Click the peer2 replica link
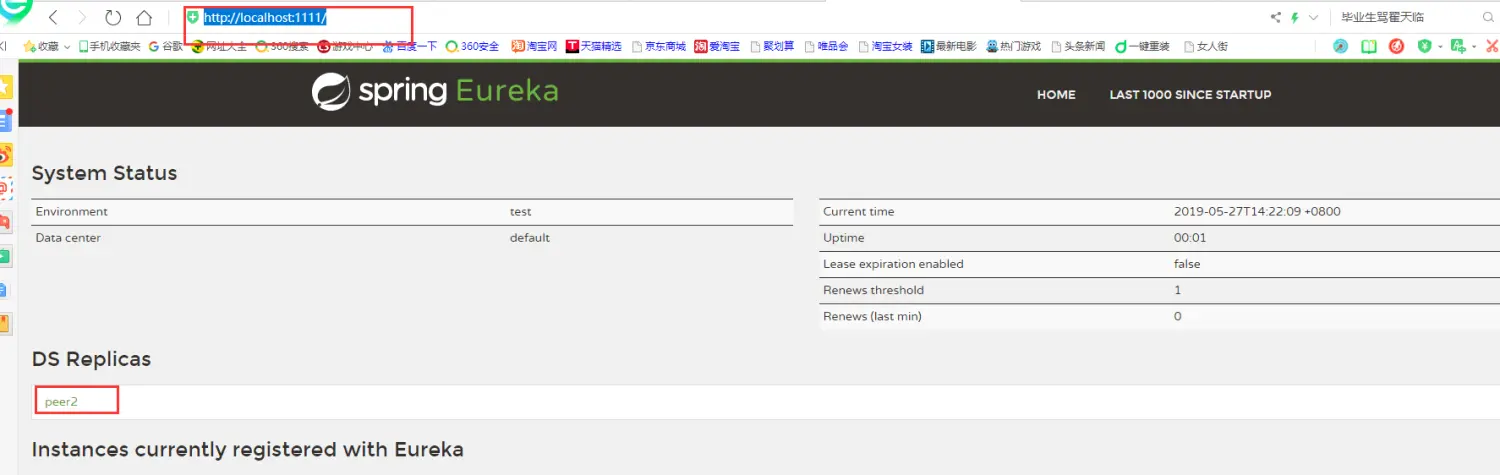 pyautogui.click(x=61, y=401)
